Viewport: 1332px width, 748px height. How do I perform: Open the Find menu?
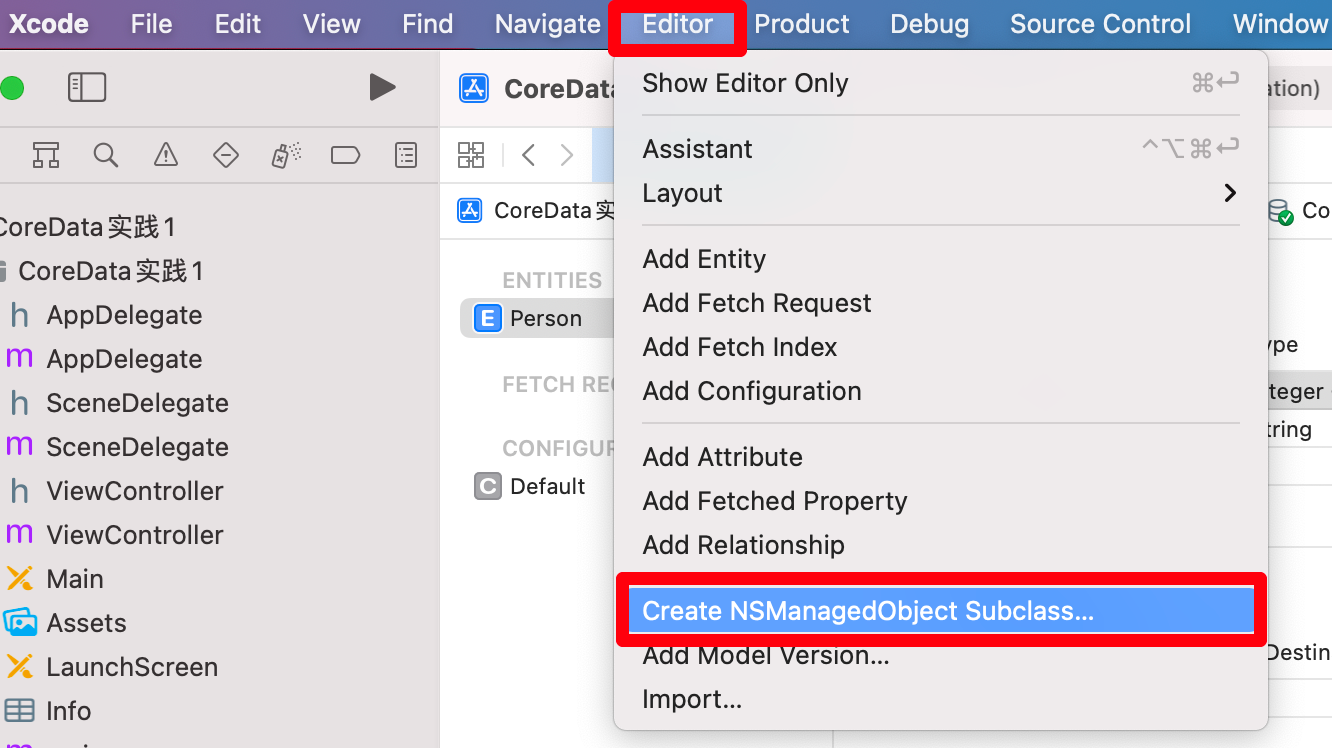tap(428, 24)
